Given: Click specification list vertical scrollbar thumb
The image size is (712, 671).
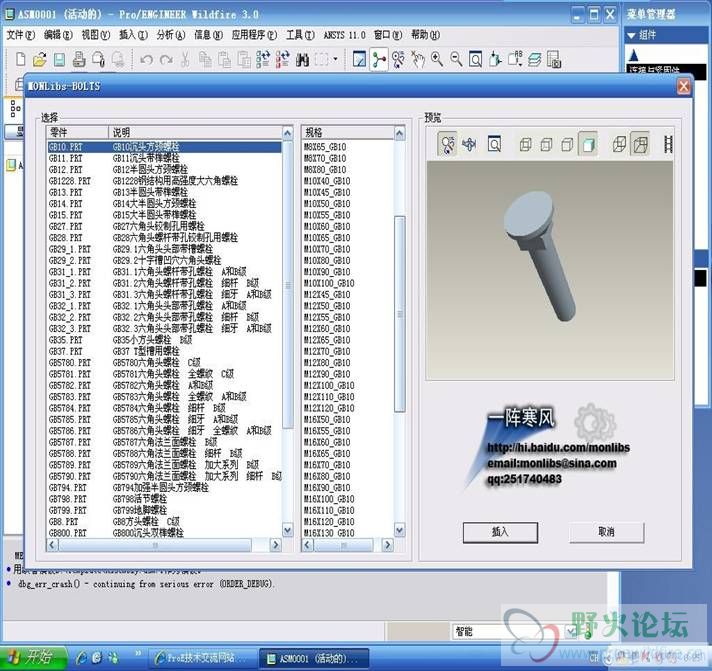Looking at the screenshot, I should pos(400,314).
